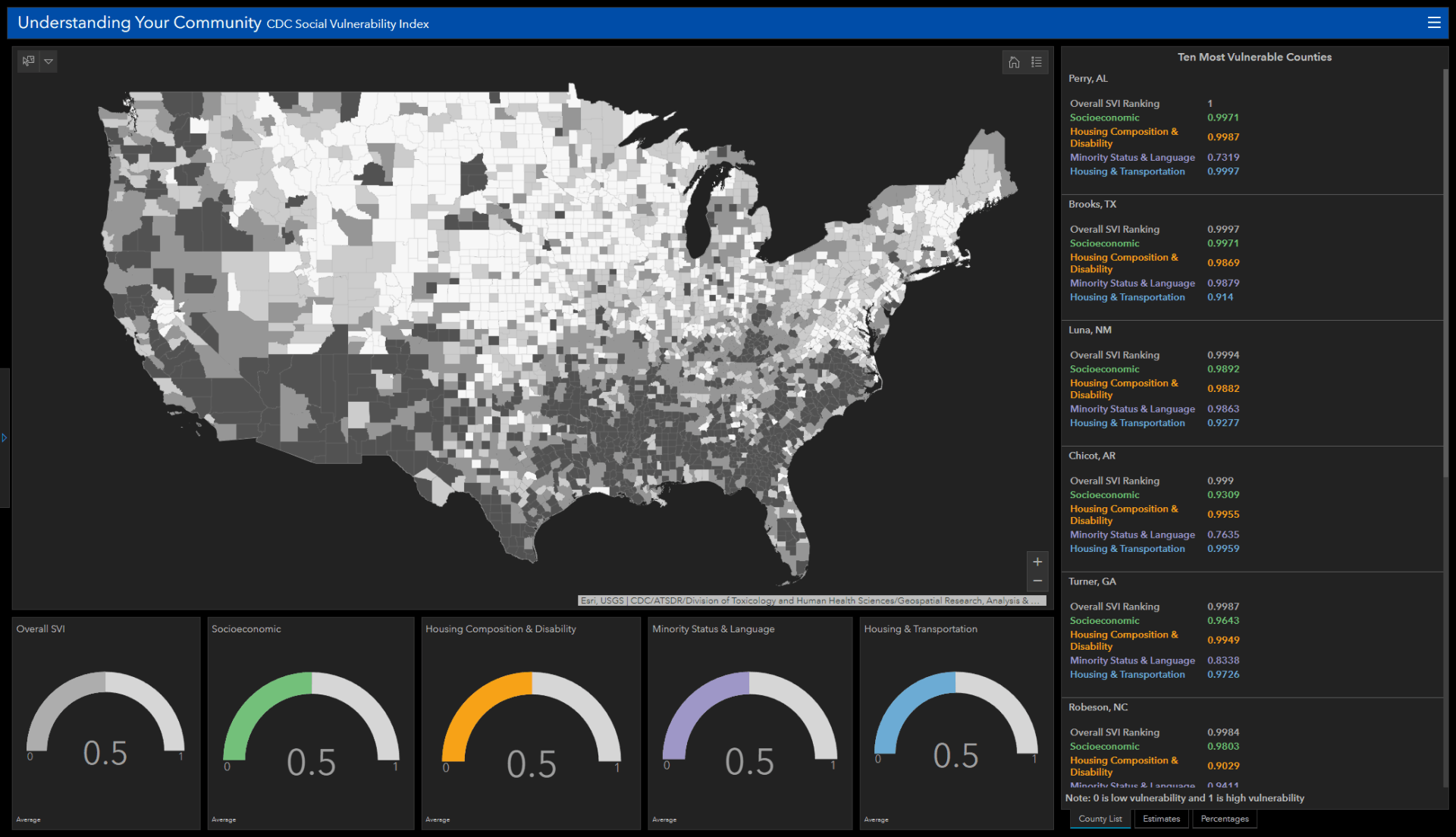The width and height of the screenshot is (1456, 837).
Task: Open the hamburger menu in the title bar
Action: pos(1434,22)
